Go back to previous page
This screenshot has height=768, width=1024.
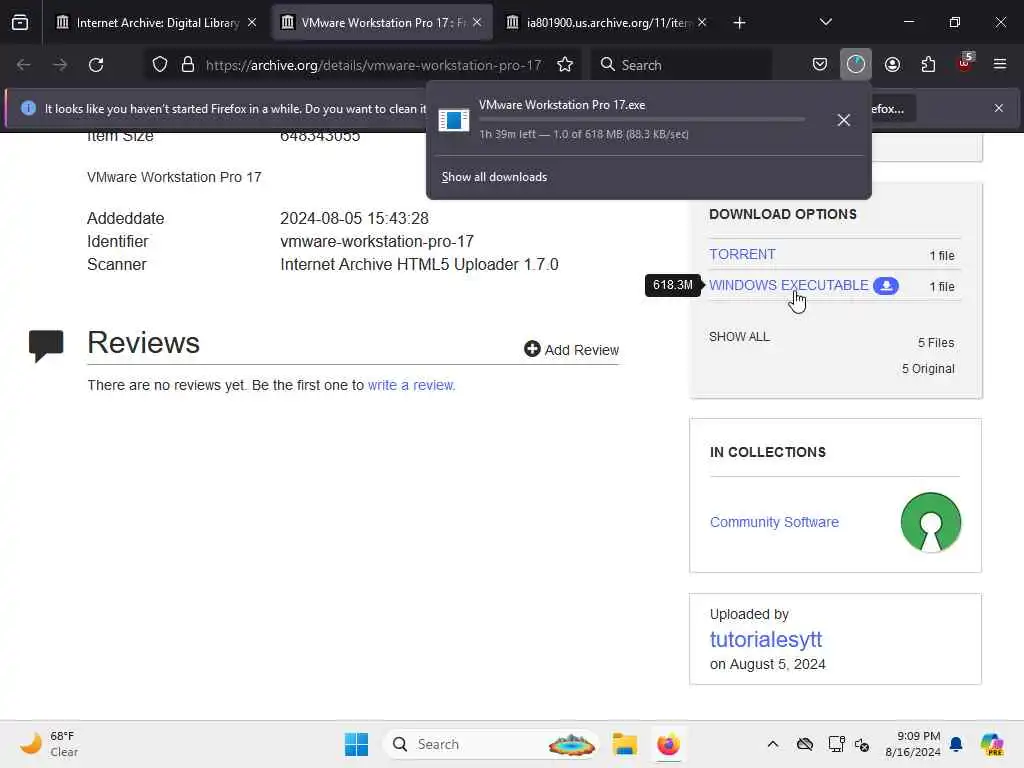[24, 65]
